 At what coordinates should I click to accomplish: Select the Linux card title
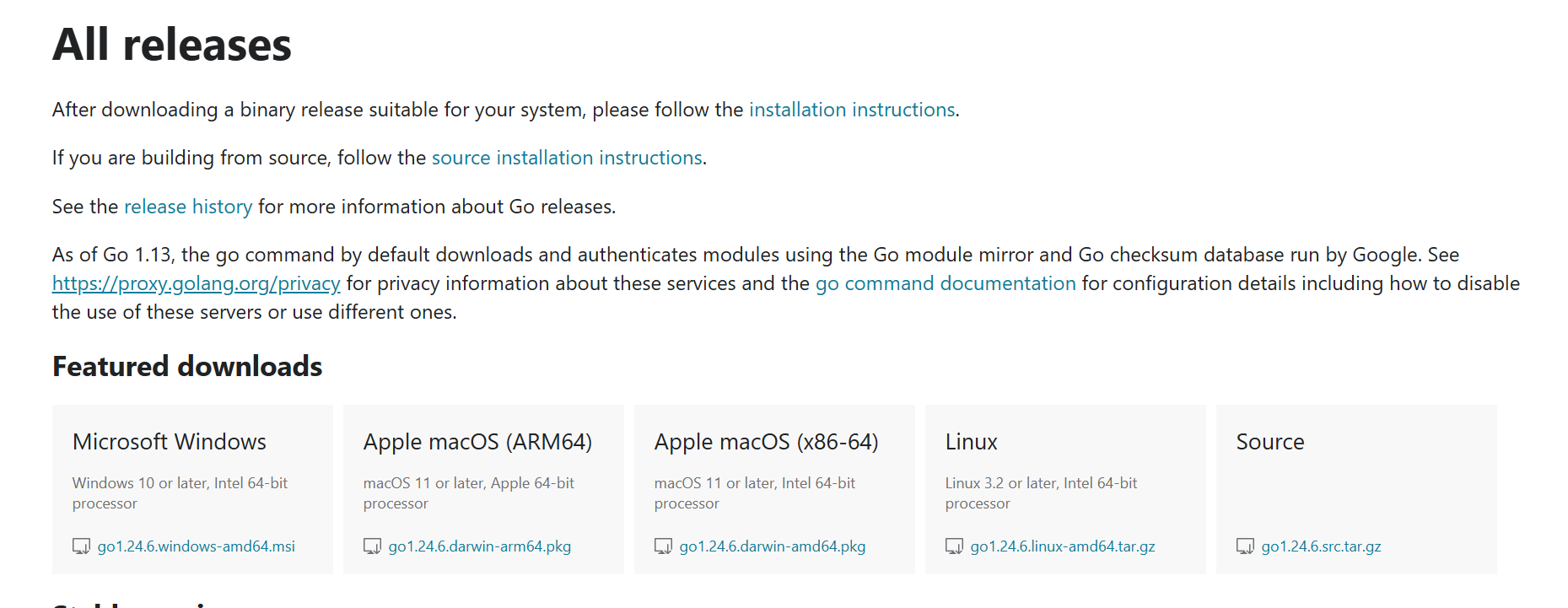[971, 442]
